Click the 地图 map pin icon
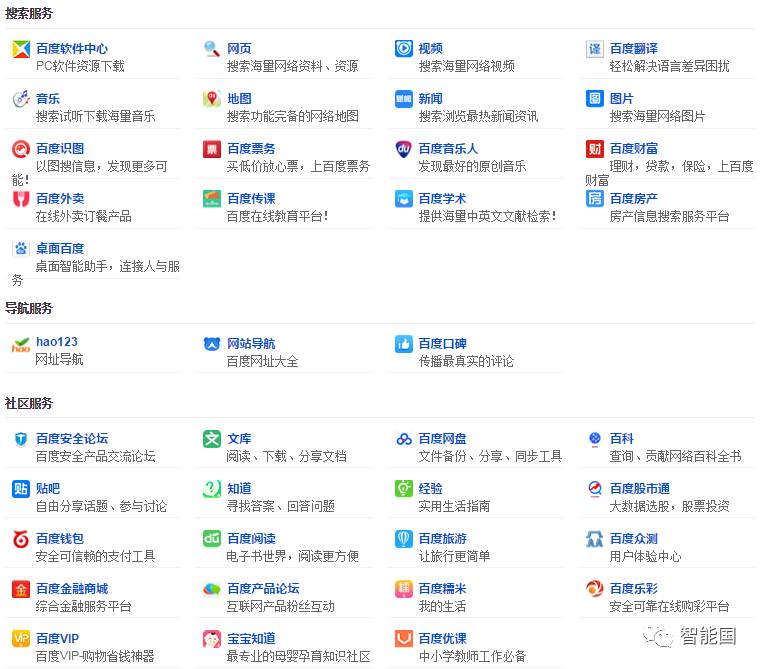The width and height of the screenshot is (761, 669). click(212, 99)
